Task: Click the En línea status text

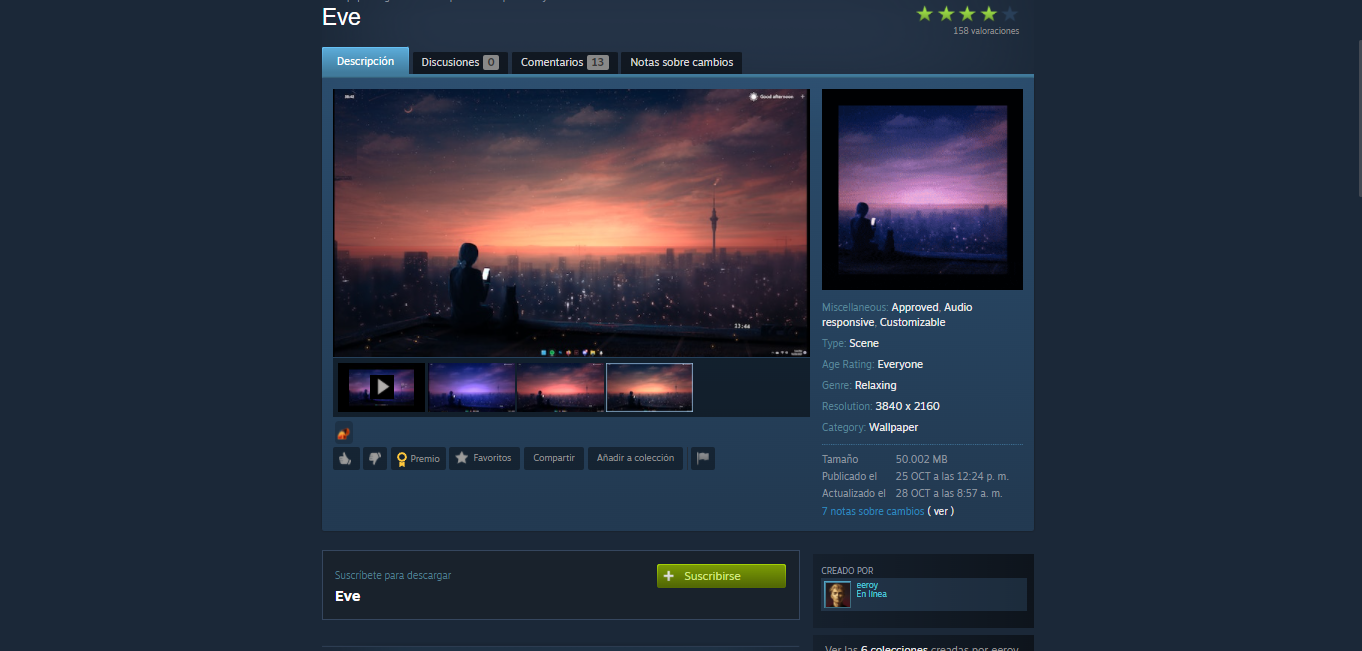Action: 871,594
